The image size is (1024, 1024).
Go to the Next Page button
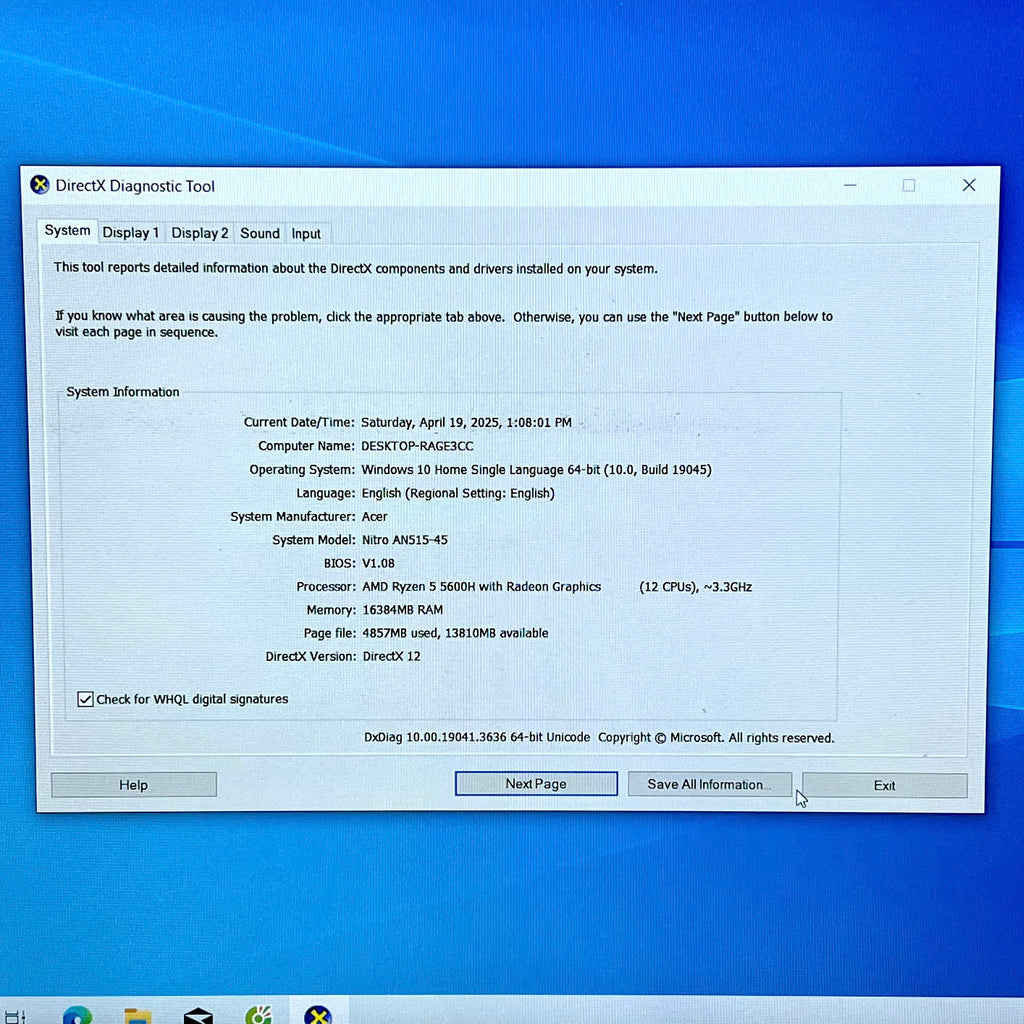pyautogui.click(x=536, y=784)
